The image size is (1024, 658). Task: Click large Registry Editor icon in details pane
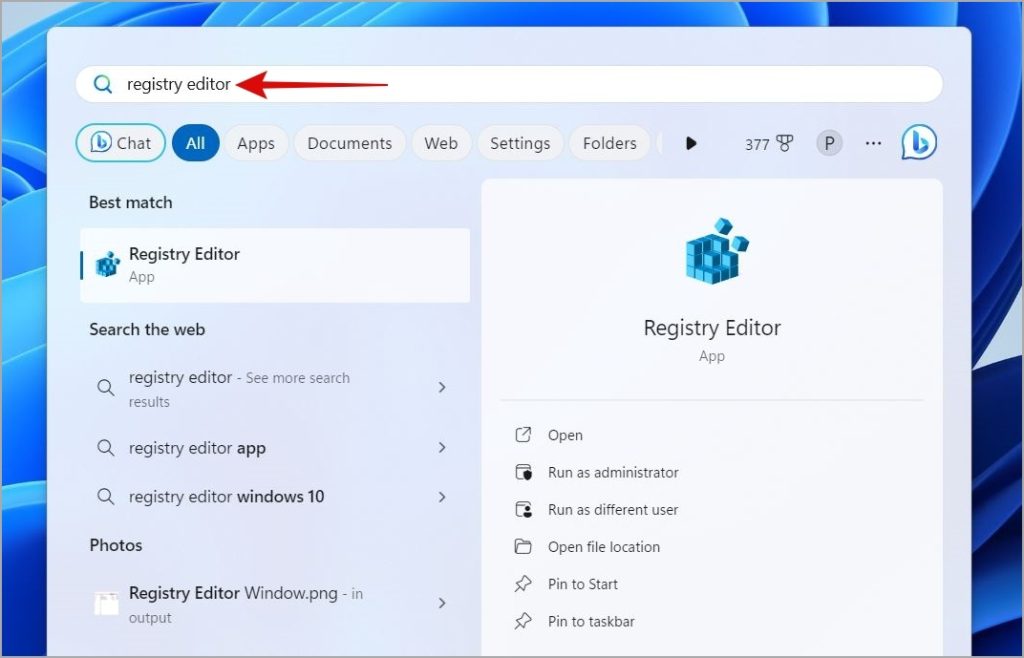coord(716,251)
